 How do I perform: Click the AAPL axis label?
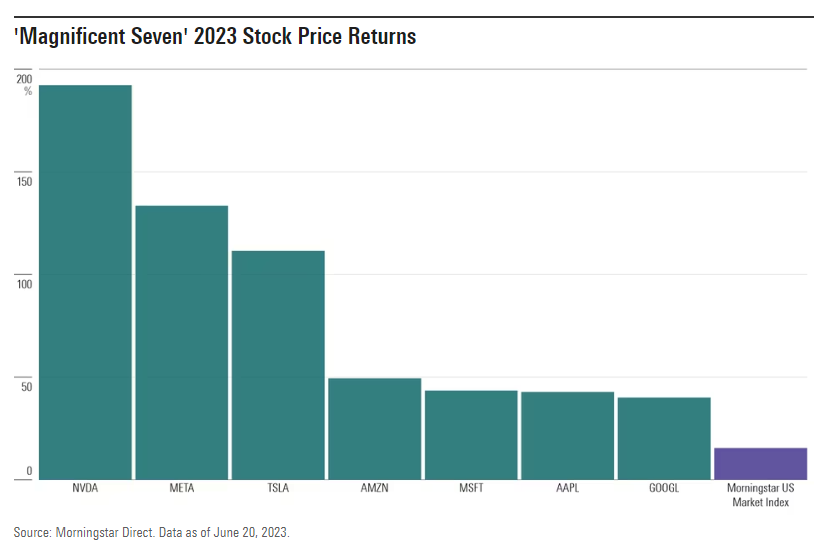point(567,489)
